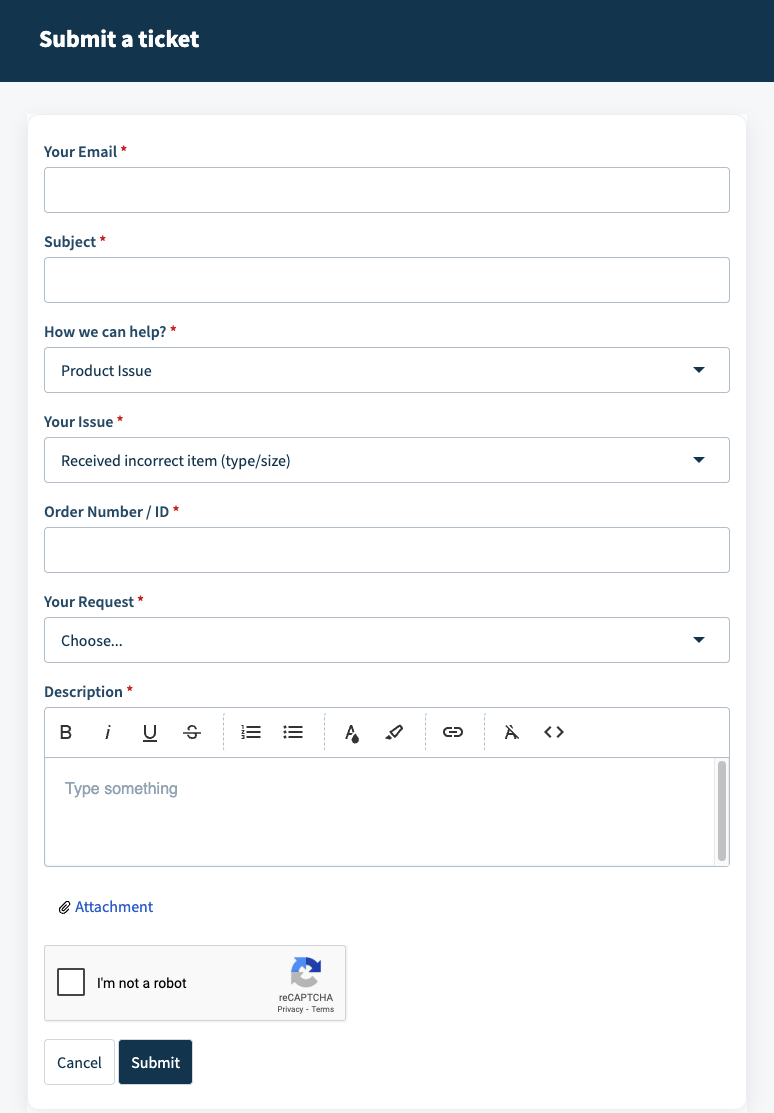Click the Your Email label
Screen dimensions: 774x1113
pyautogui.click(x=80, y=152)
